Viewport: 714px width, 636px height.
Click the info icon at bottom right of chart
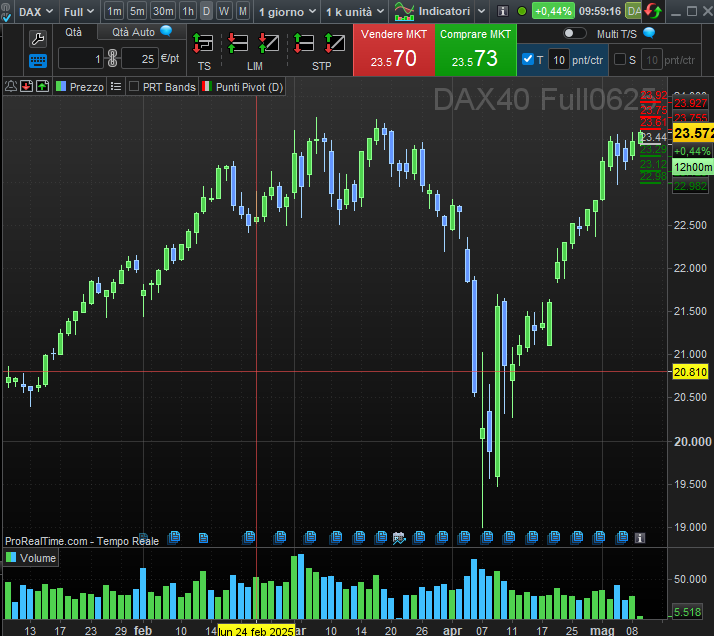pos(640,538)
